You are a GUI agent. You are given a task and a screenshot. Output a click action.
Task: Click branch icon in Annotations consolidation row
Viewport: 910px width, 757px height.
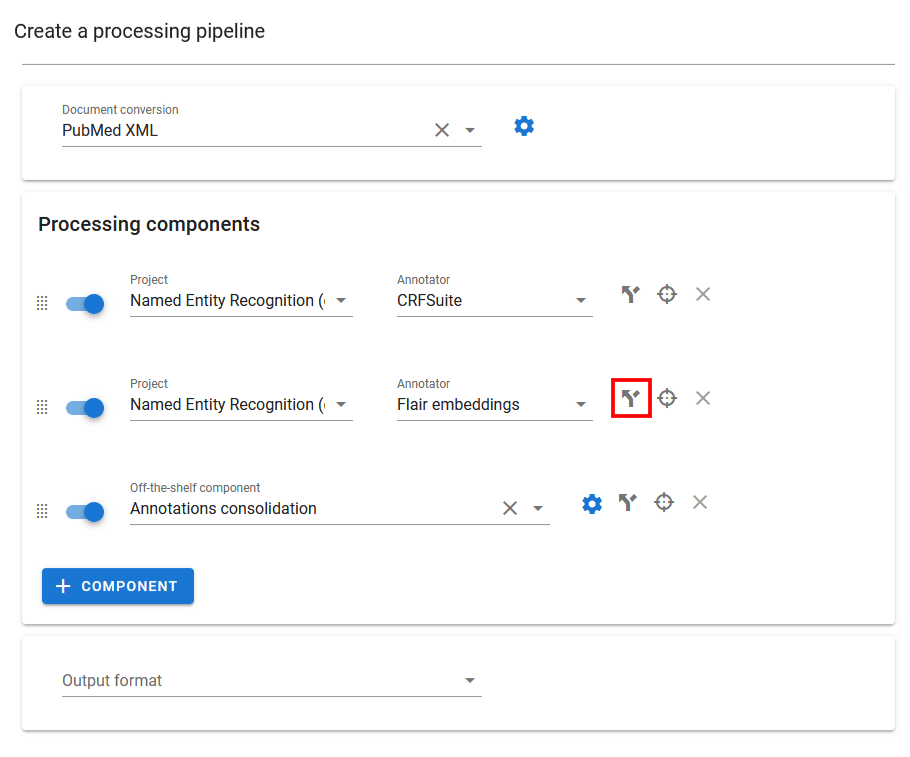click(x=627, y=502)
